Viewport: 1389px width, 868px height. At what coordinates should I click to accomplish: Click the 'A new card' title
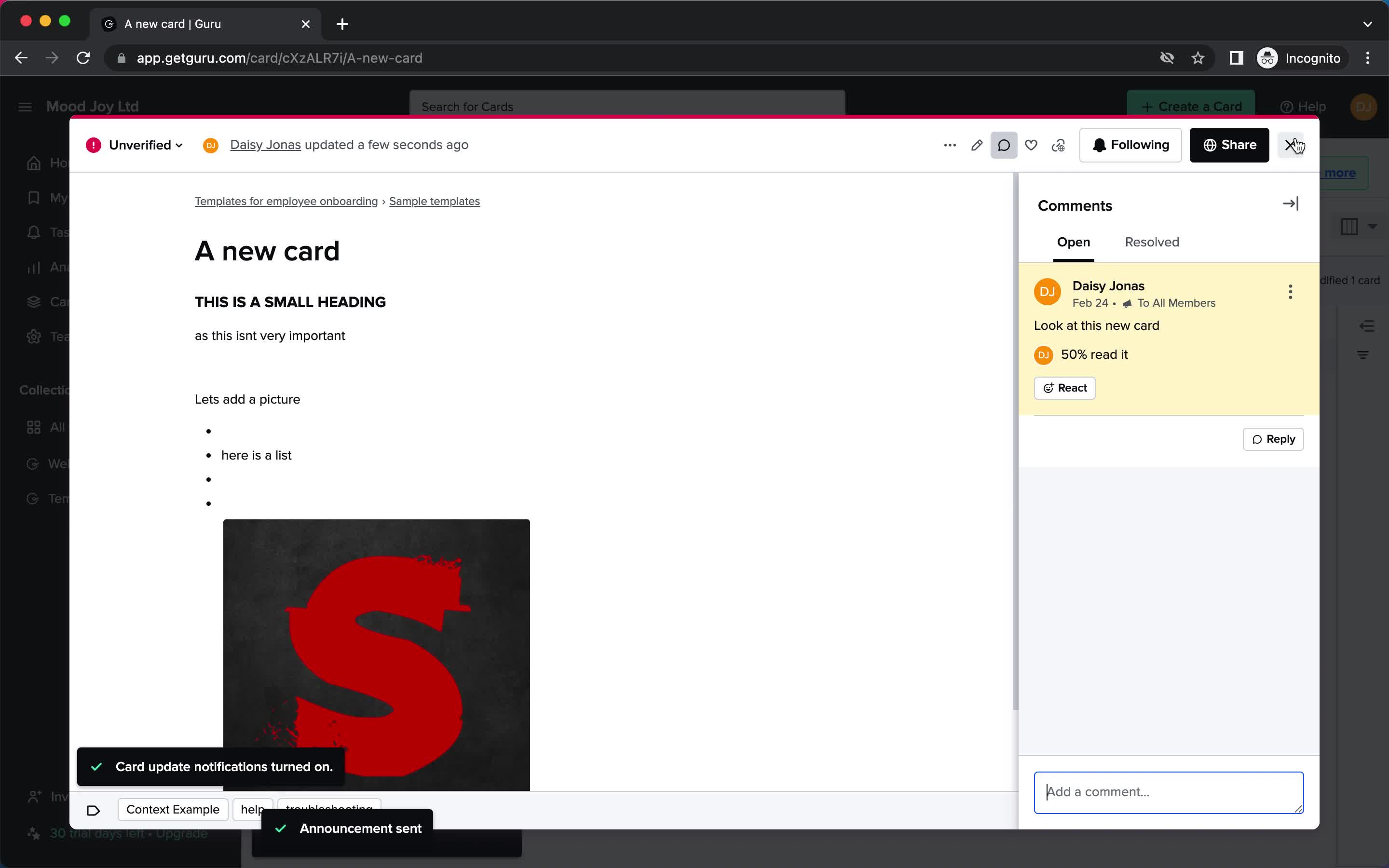pyautogui.click(x=267, y=251)
